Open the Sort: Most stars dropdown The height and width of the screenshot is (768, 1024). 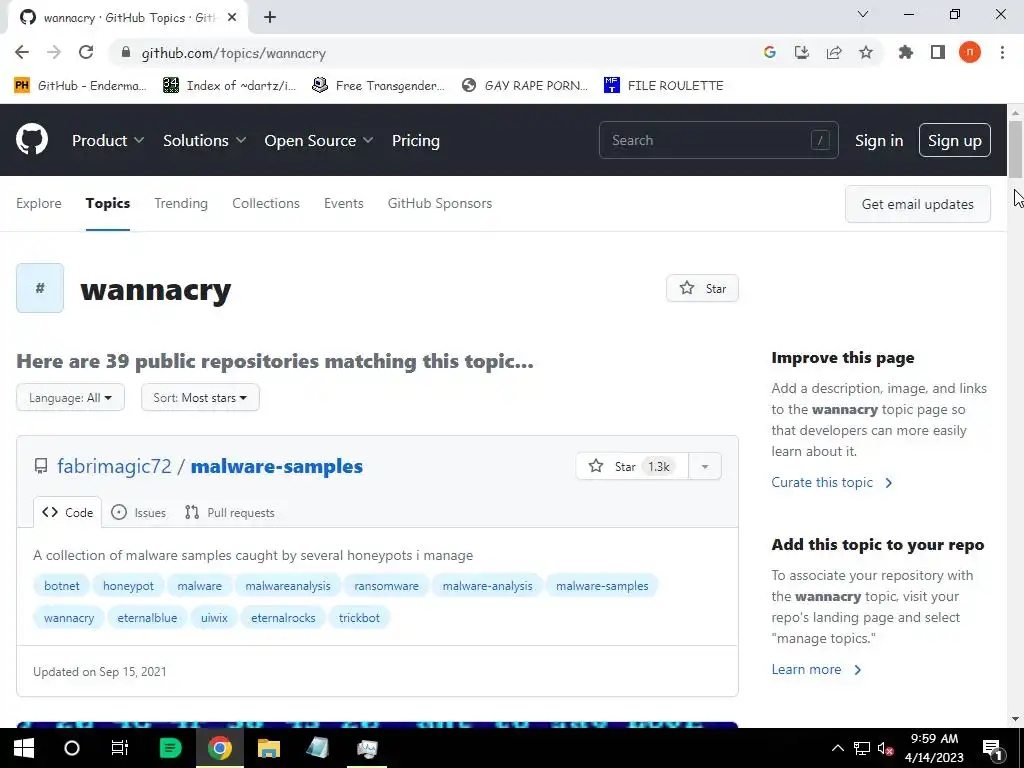tap(200, 397)
